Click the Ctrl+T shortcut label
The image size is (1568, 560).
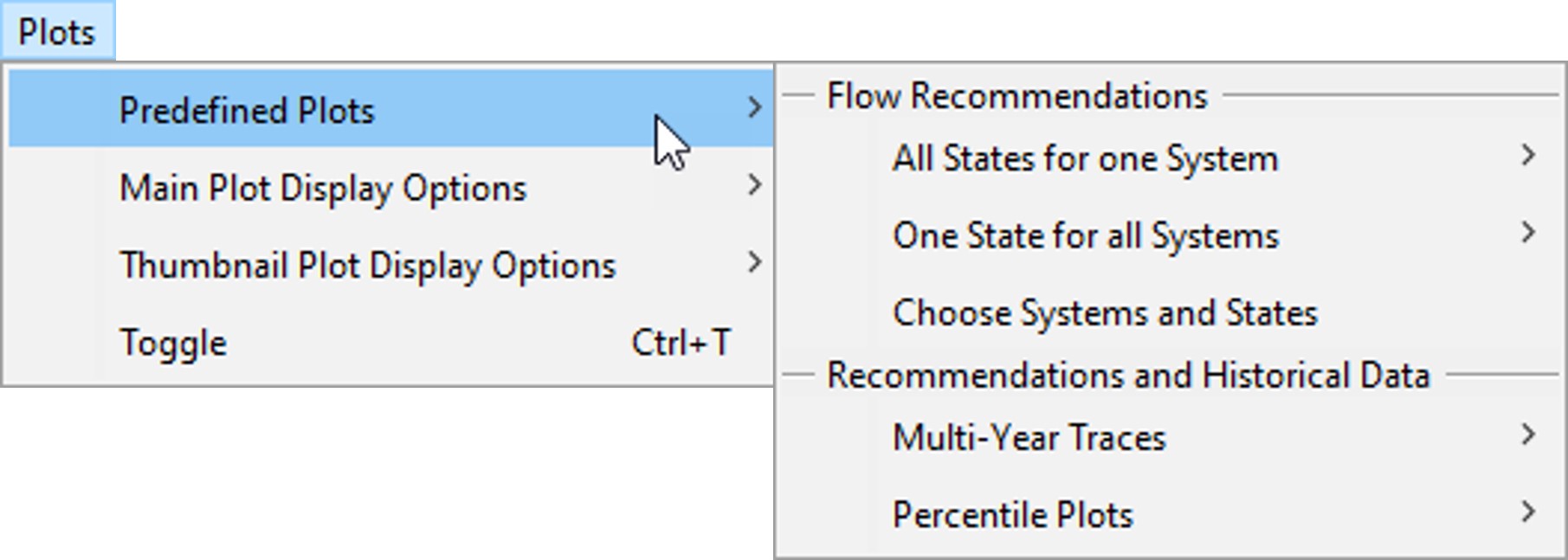[681, 343]
